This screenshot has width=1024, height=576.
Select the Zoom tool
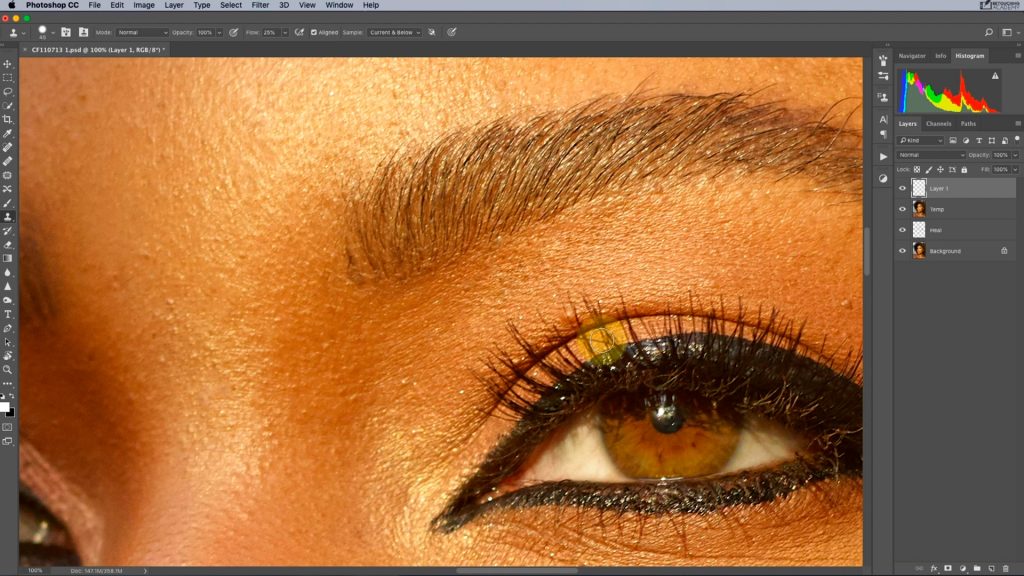(8, 371)
